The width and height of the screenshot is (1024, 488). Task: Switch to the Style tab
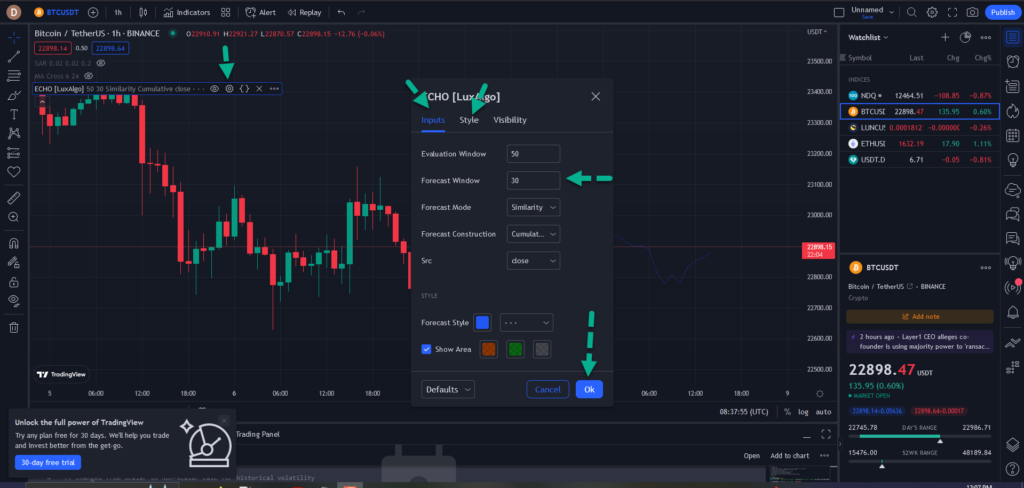tap(469, 120)
